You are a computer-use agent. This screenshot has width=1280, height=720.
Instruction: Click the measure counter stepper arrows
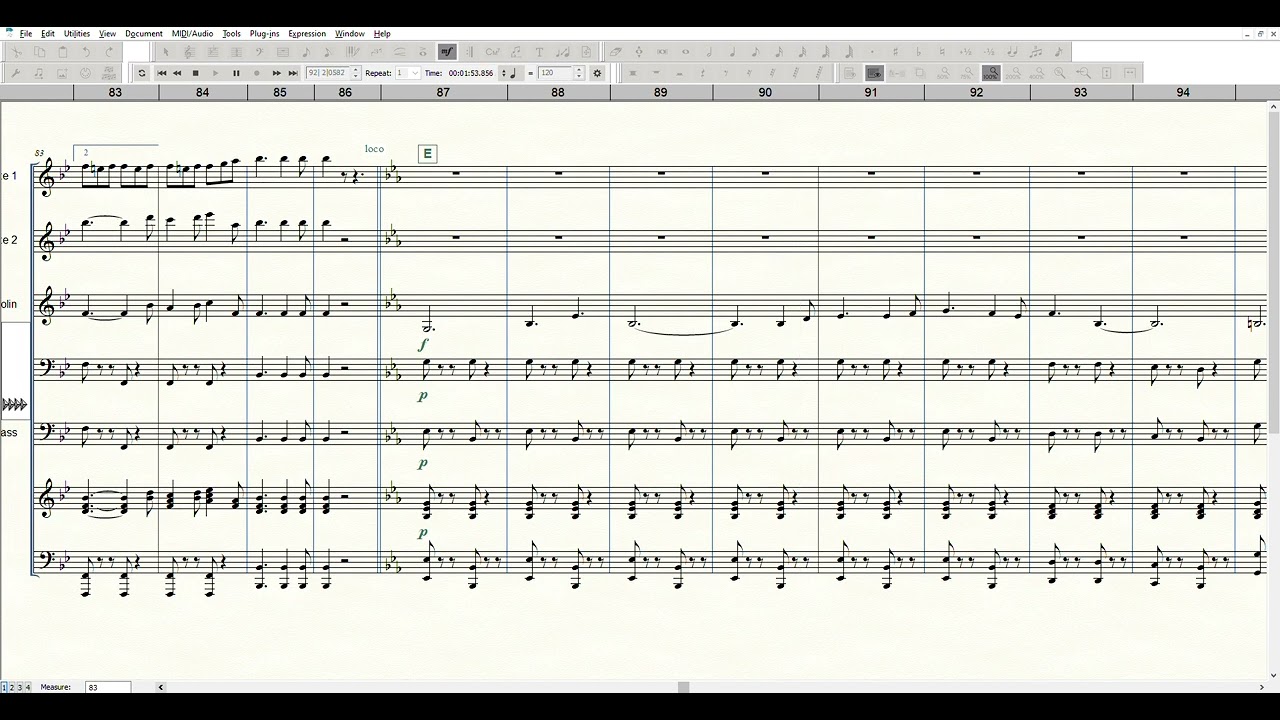[355, 73]
